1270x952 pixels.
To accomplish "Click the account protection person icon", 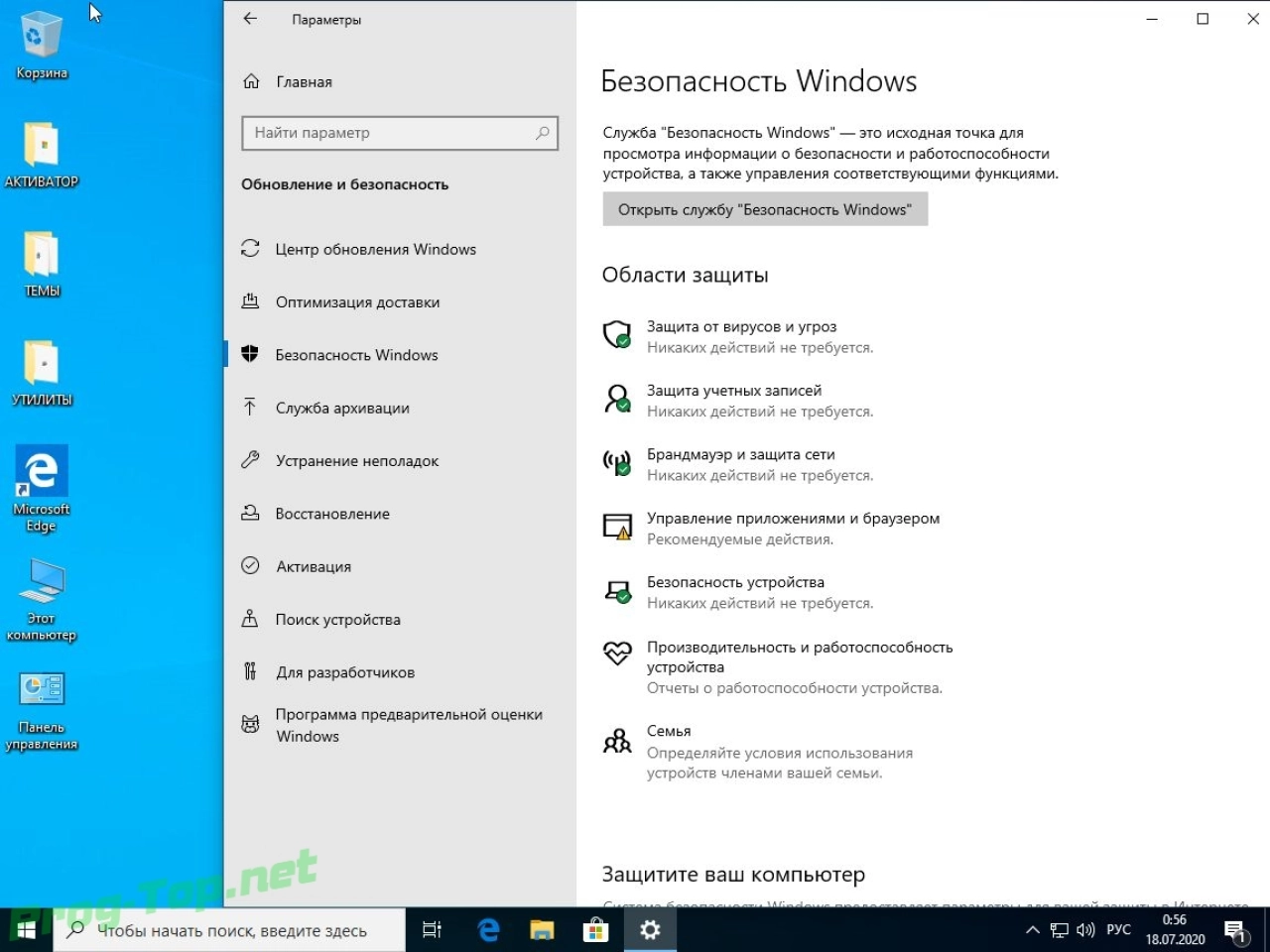I will 617,399.
